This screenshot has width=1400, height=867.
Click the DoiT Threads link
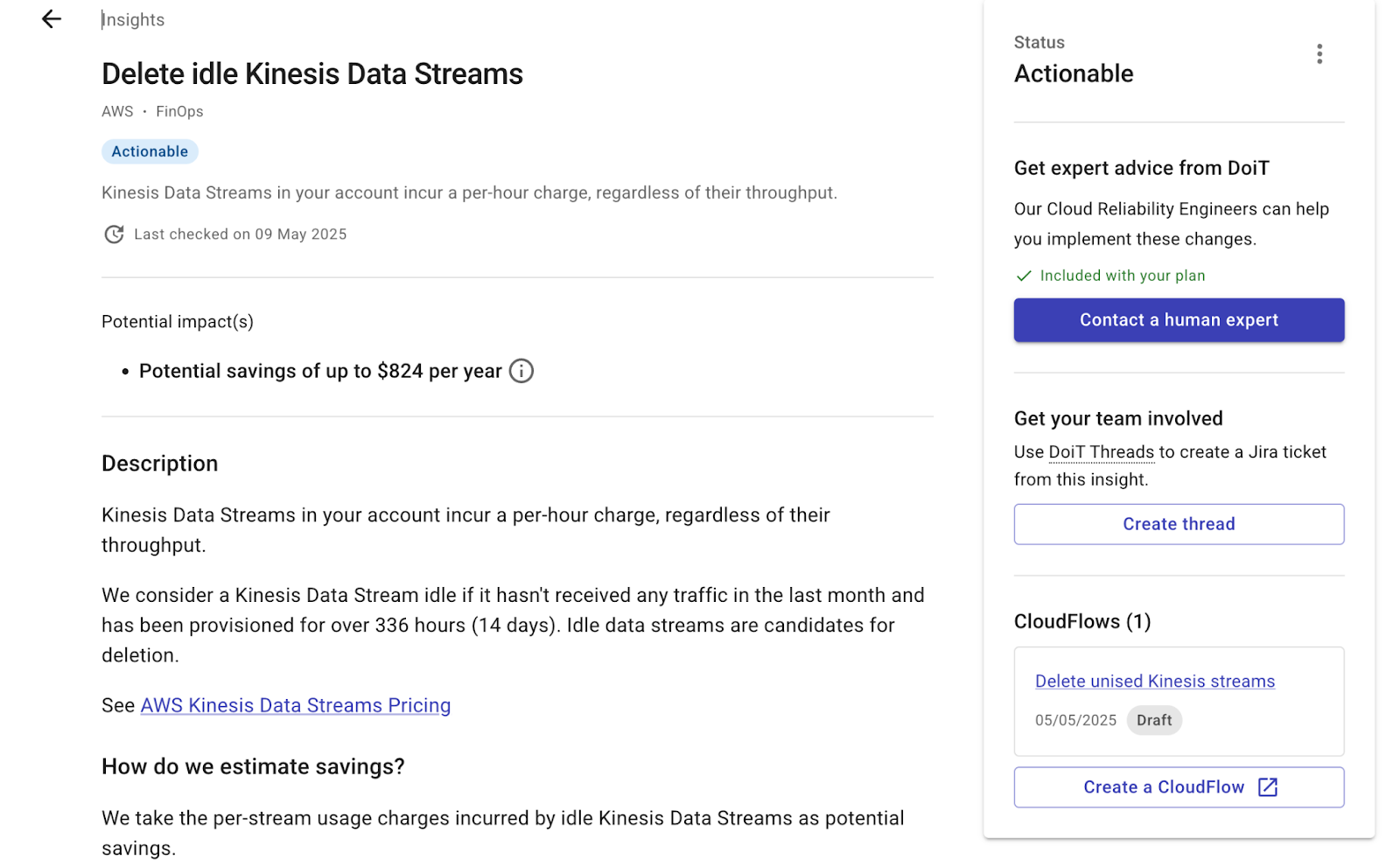click(x=1101, y=452)
